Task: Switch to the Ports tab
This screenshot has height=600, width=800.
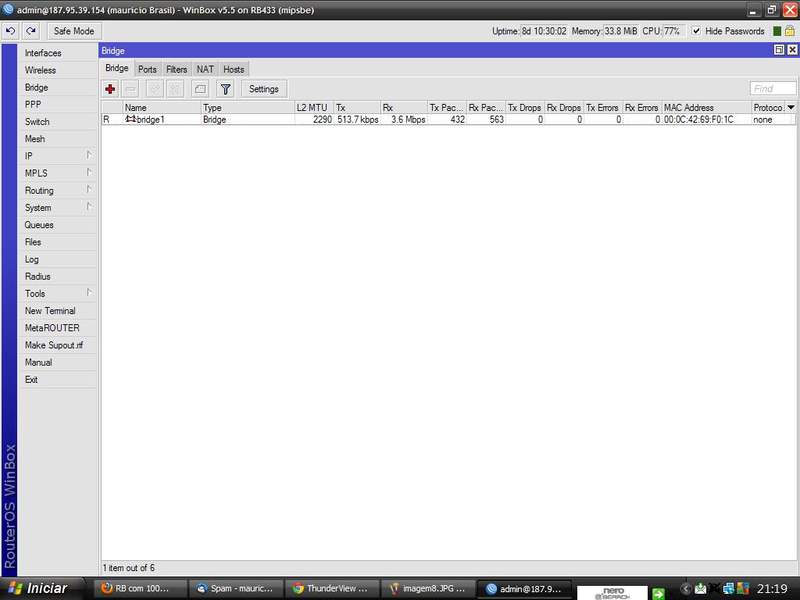Action: [147, 69]
